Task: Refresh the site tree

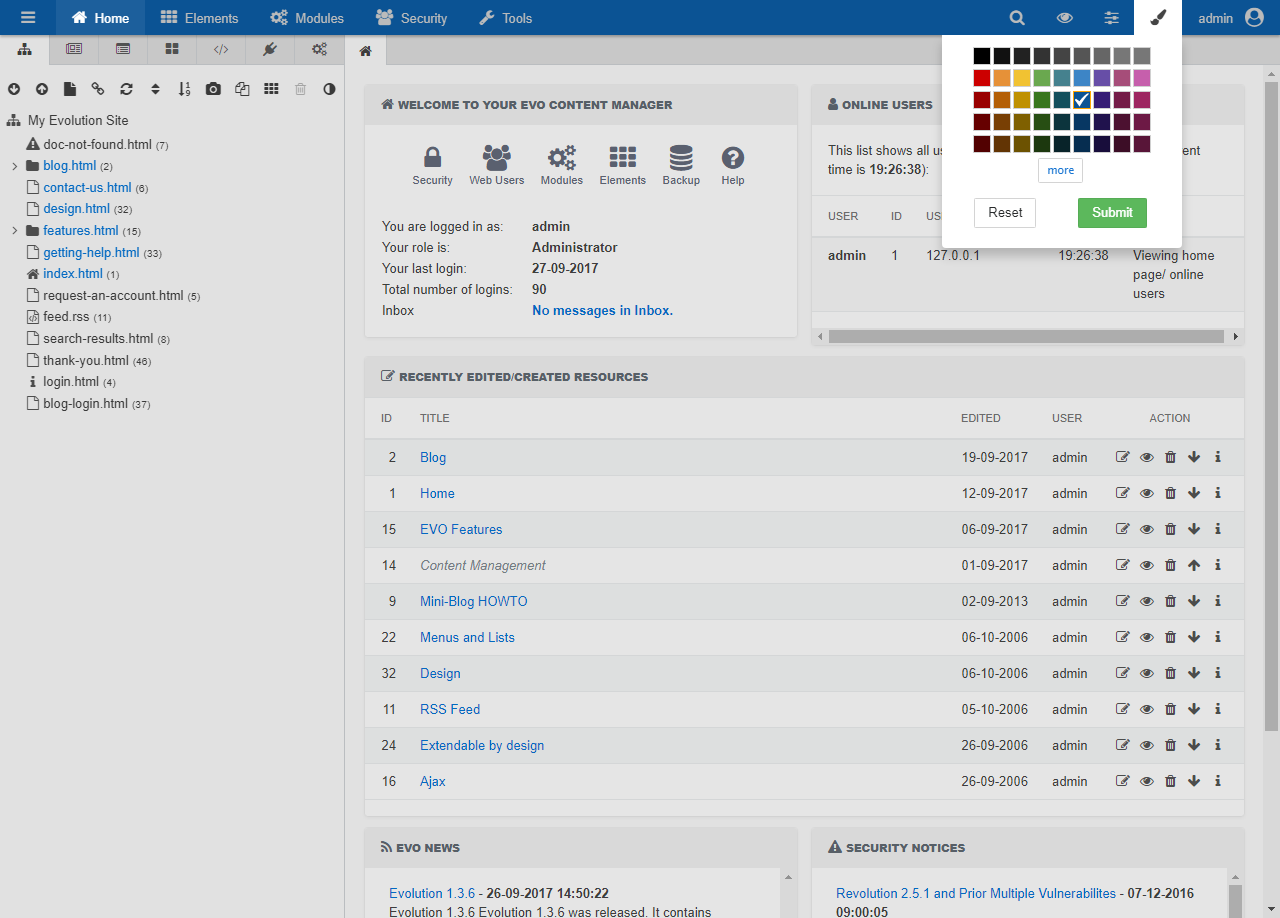Action: pyautogui.click(x=126, y=89)
